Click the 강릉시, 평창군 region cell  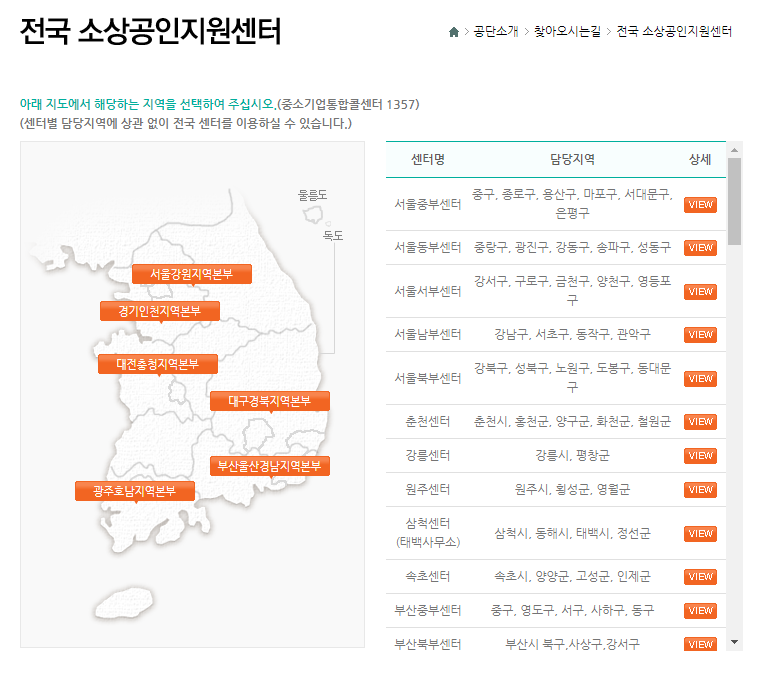(x=573, y=456)
